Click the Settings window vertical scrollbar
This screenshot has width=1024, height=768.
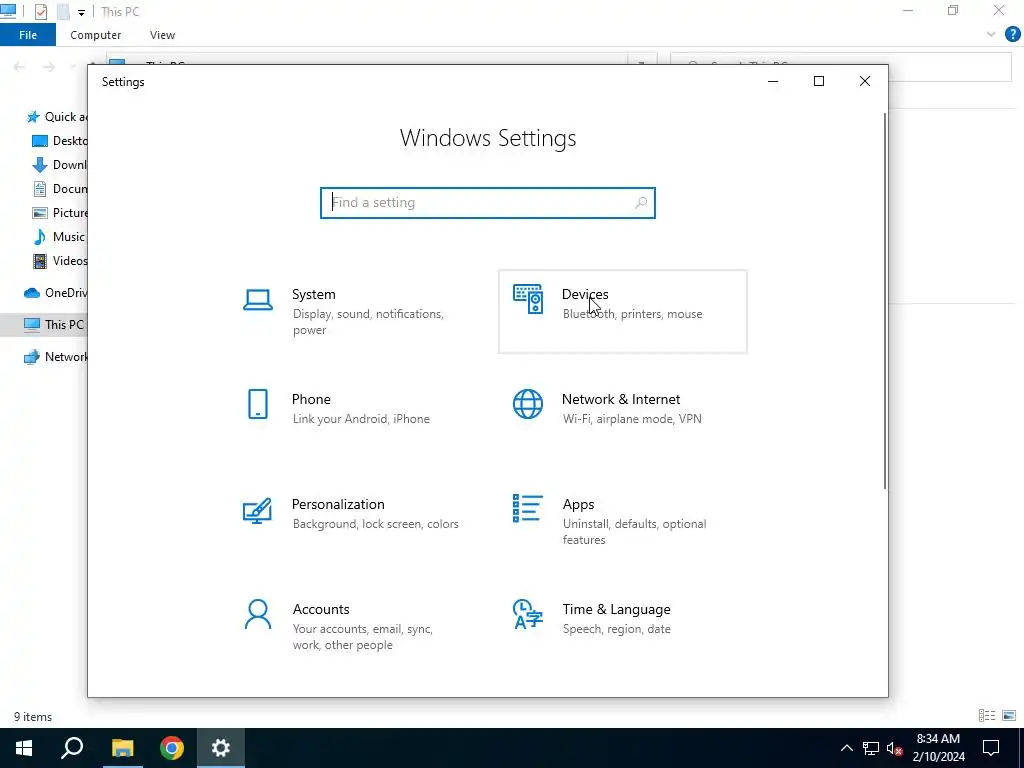[x=885, y=300]
